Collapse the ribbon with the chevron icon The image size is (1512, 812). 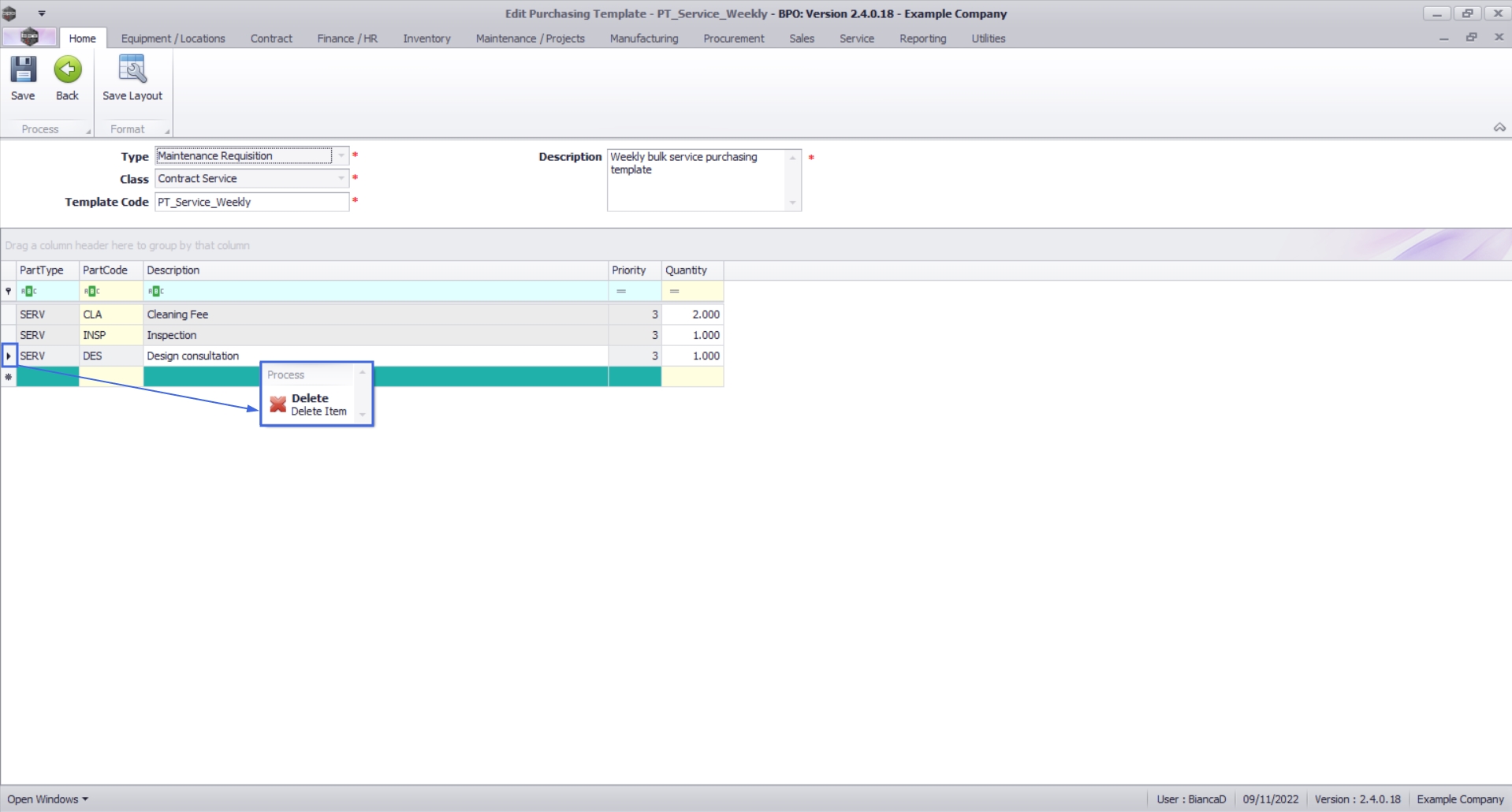pyautogui.click(x=1499, y=128)
